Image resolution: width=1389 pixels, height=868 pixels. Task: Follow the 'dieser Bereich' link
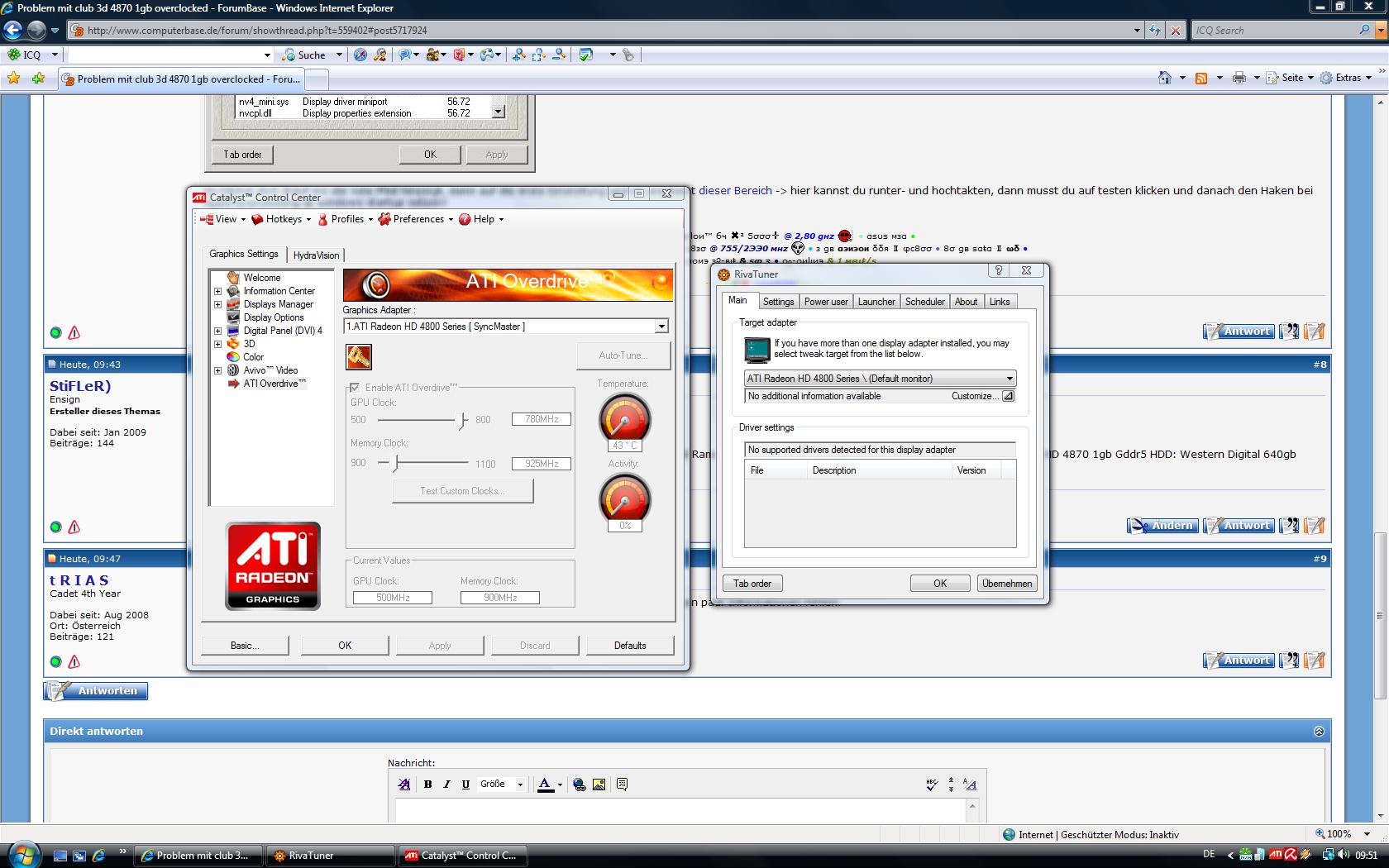click(736, 190)
